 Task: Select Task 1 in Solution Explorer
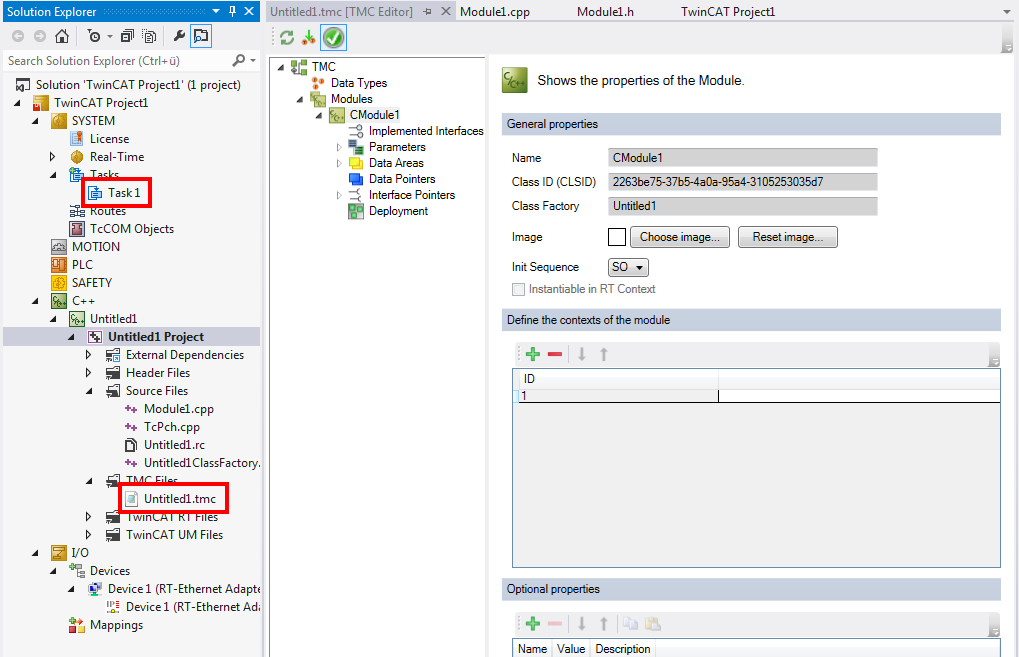[123, 193]
